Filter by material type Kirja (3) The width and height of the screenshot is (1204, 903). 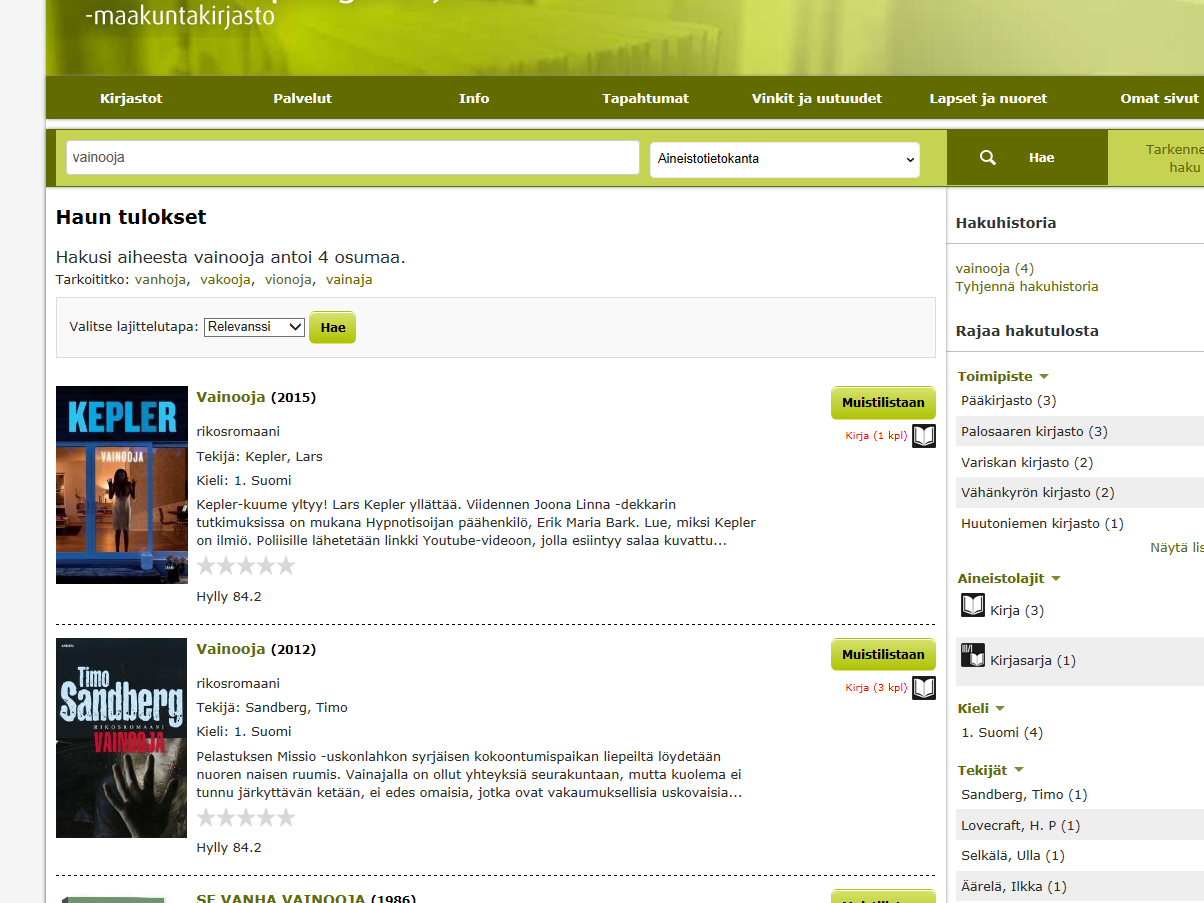pos(1017,610)
